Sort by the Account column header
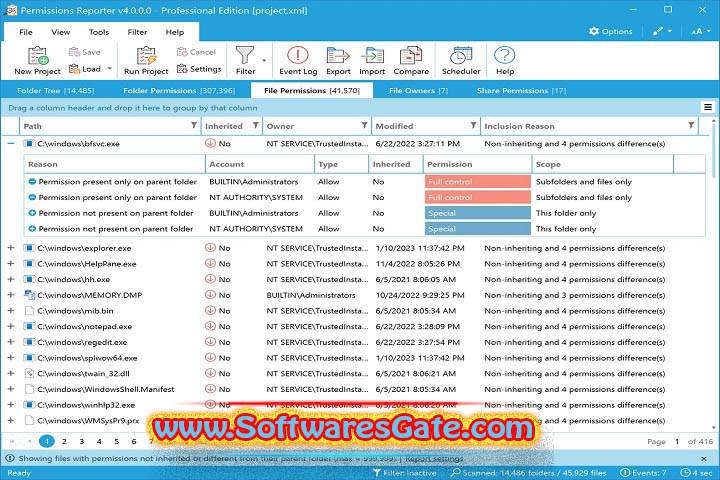The image size is (720, 480). click(x=259, y=164)
